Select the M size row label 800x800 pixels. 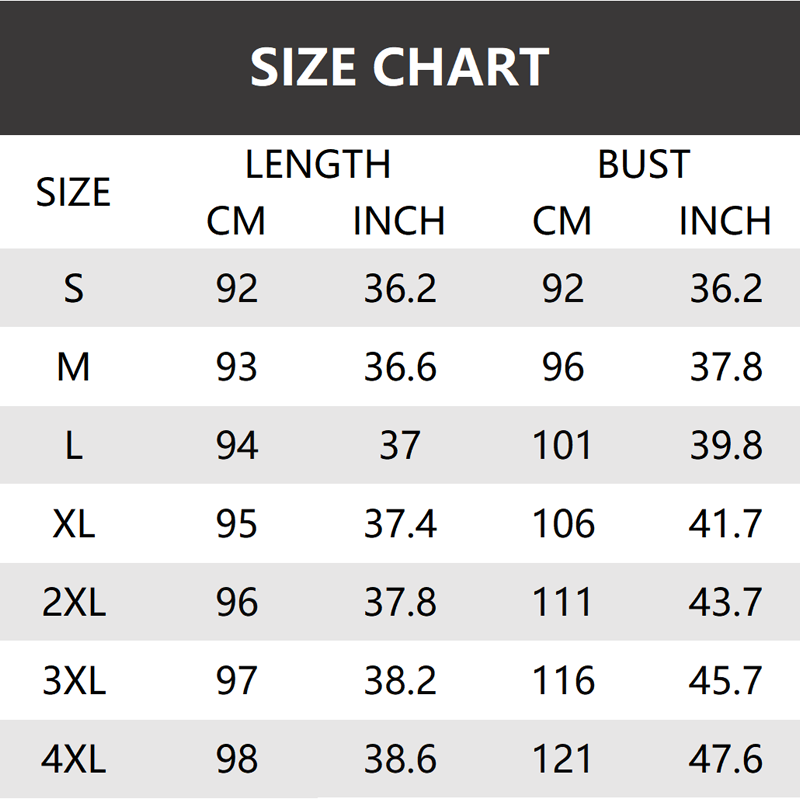(73, 367)
